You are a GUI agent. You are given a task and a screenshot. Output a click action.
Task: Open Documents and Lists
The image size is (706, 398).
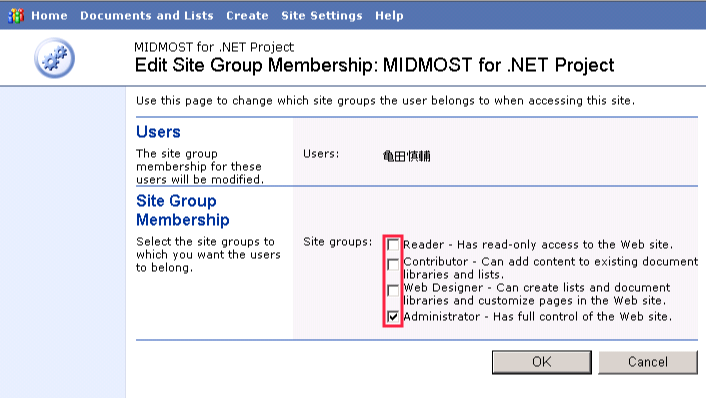coord(147,16)
